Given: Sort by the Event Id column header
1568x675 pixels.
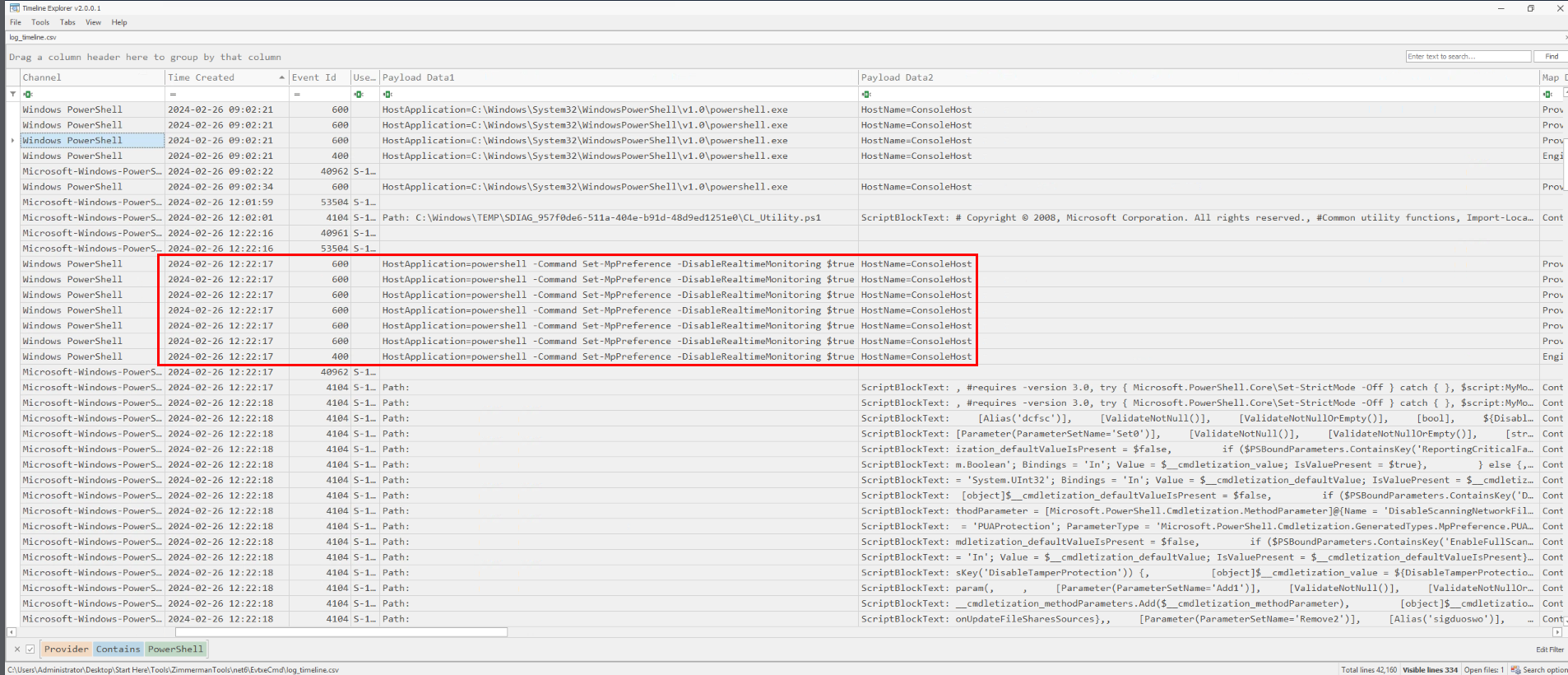Looking at the screenshot, I should [320, 77].
